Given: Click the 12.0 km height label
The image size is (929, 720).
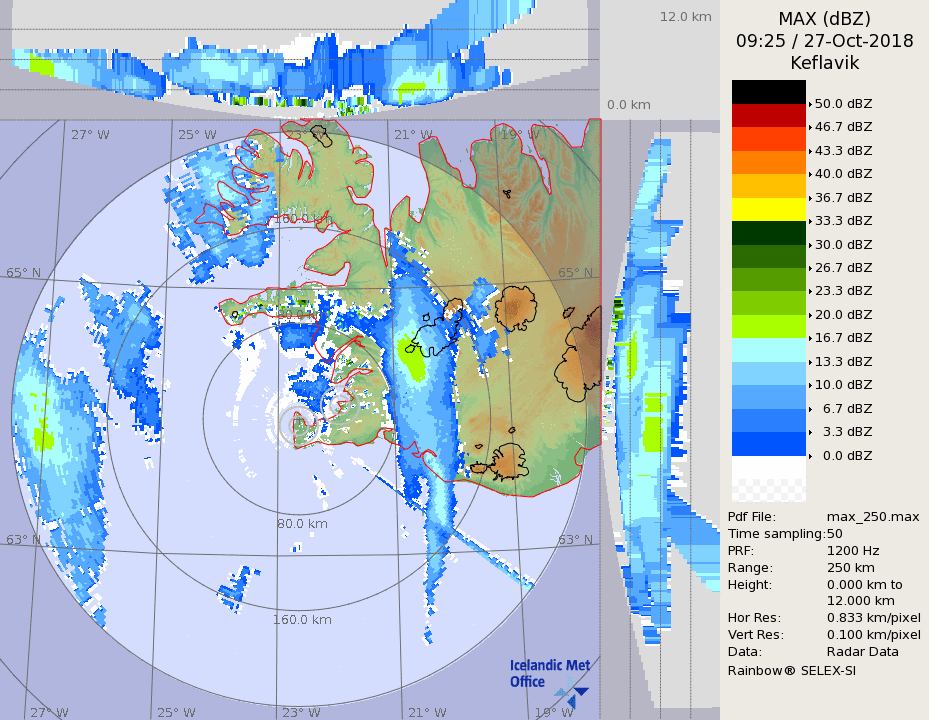Looking at the screenshot, I should point(685,17).
